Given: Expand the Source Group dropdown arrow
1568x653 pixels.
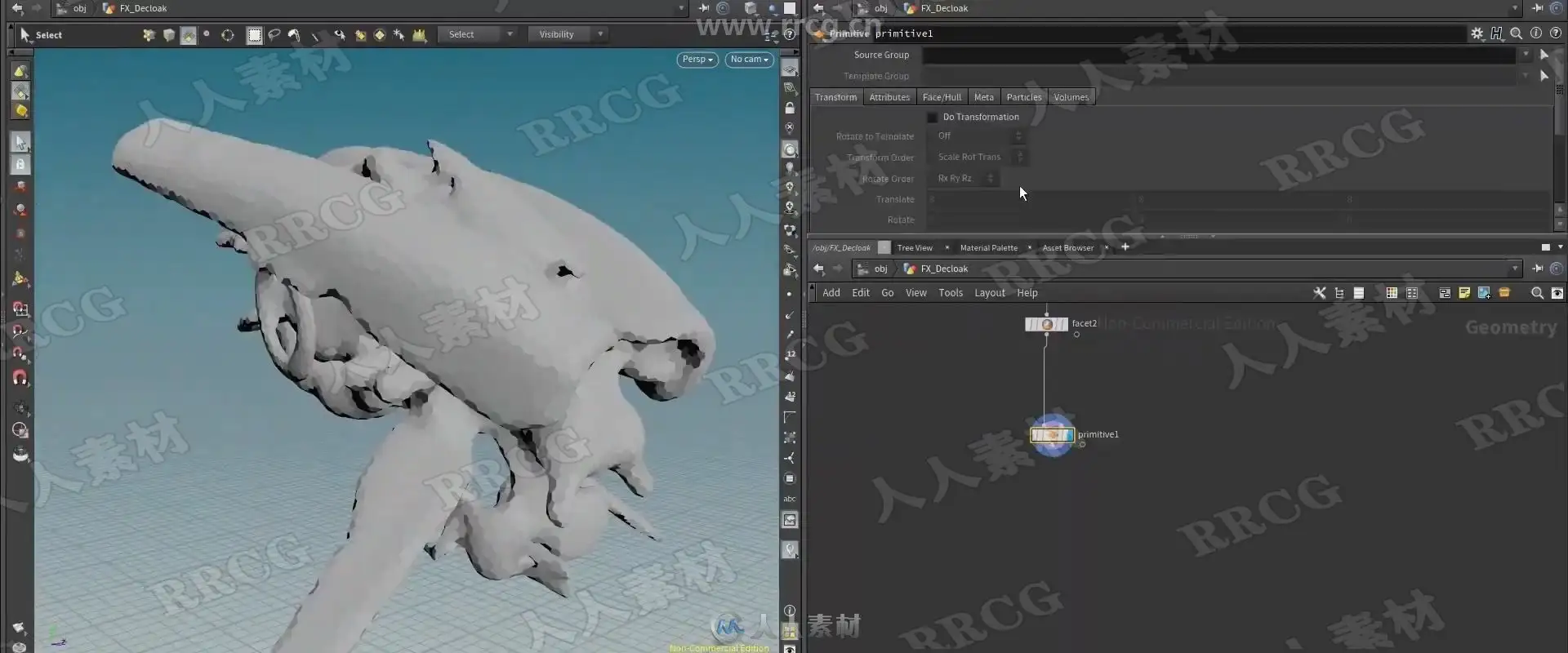Looking at the screenshot, I should pyautogui.click(x=1525, y=55).
